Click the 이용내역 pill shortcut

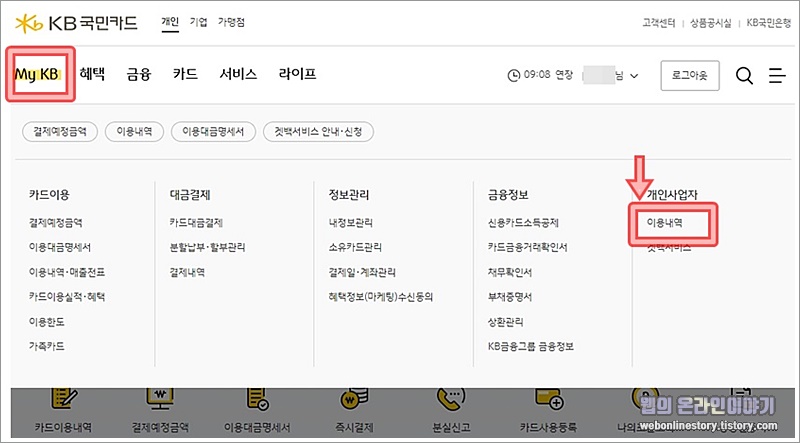(134, 132)
